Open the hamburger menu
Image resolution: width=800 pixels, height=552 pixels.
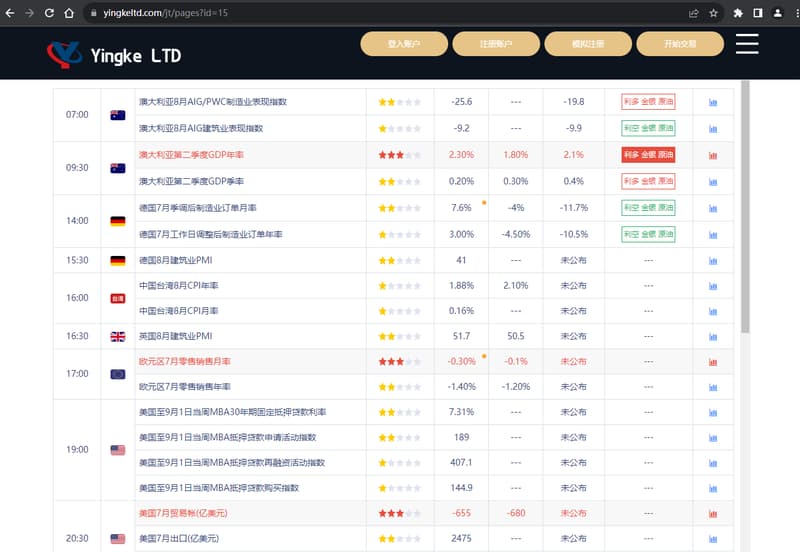pyautogui.click(x=747, y=44)
